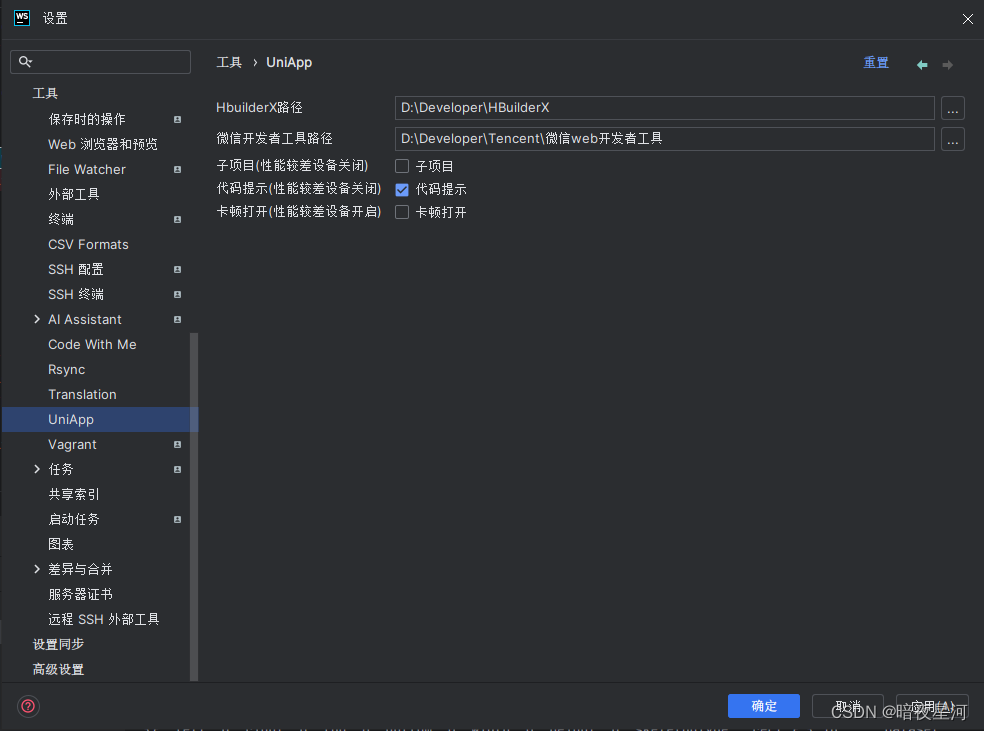This screenshot has width=984, height=731.
Task: Select Translation in the settings sidebar
Action: tap(82, 394)
